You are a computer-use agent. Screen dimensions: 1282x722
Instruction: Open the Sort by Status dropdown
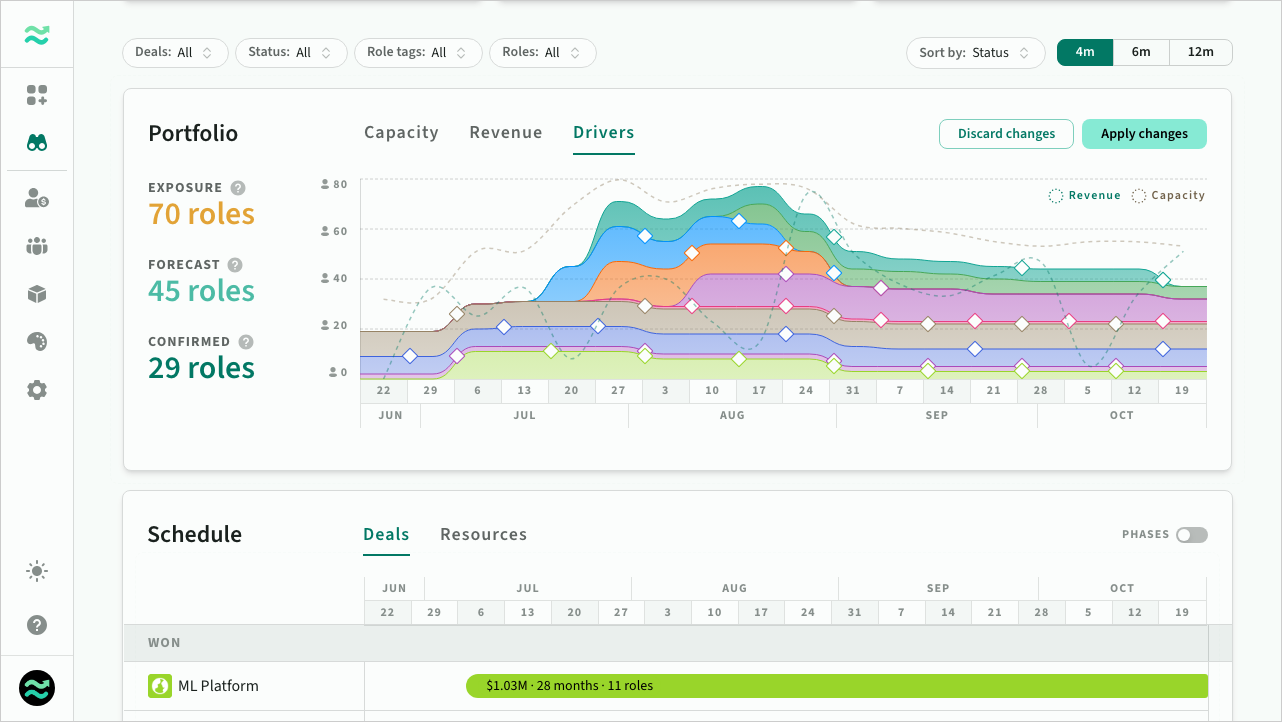(x=975, y=53)
